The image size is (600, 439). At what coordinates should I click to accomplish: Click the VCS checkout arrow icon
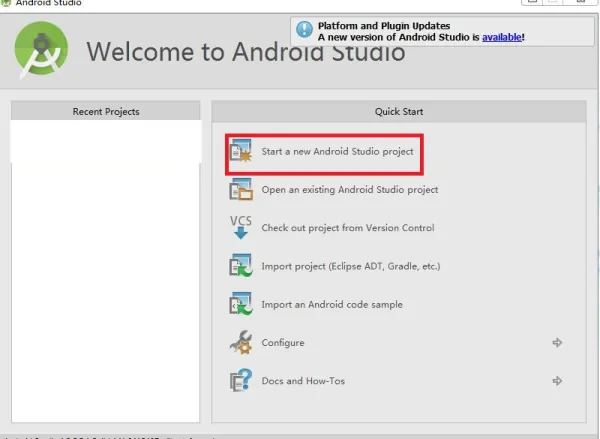click(x=241, y=227)
